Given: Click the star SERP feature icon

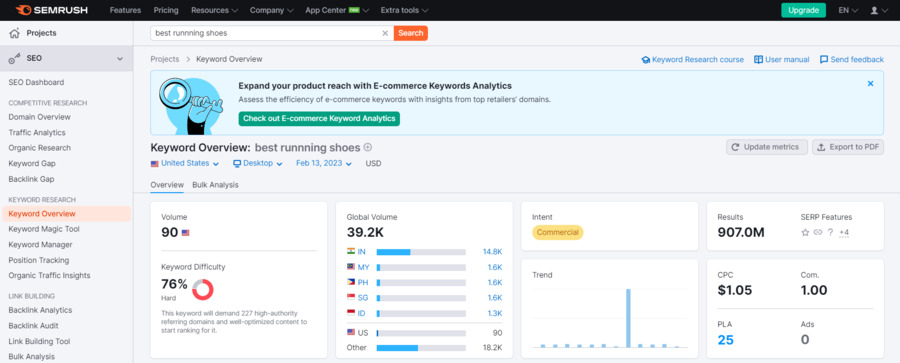Looking at the screenshot, I should (805, 233).
